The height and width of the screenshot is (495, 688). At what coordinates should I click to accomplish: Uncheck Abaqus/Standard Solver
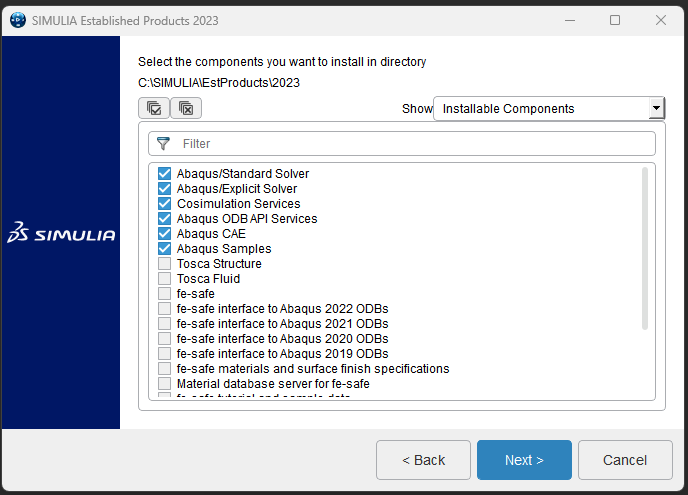pos(165,173)
